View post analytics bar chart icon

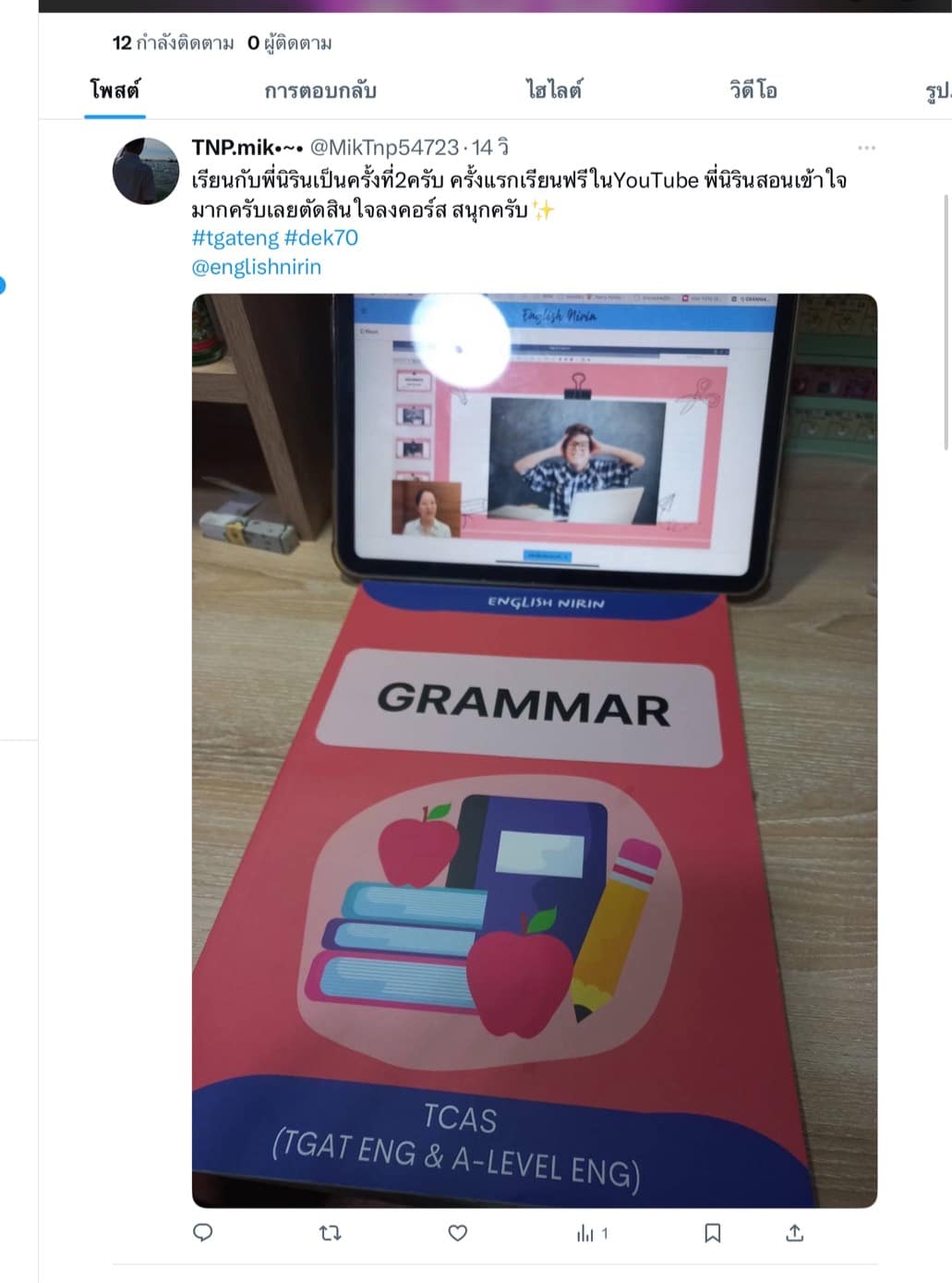tap(592, 1232)
